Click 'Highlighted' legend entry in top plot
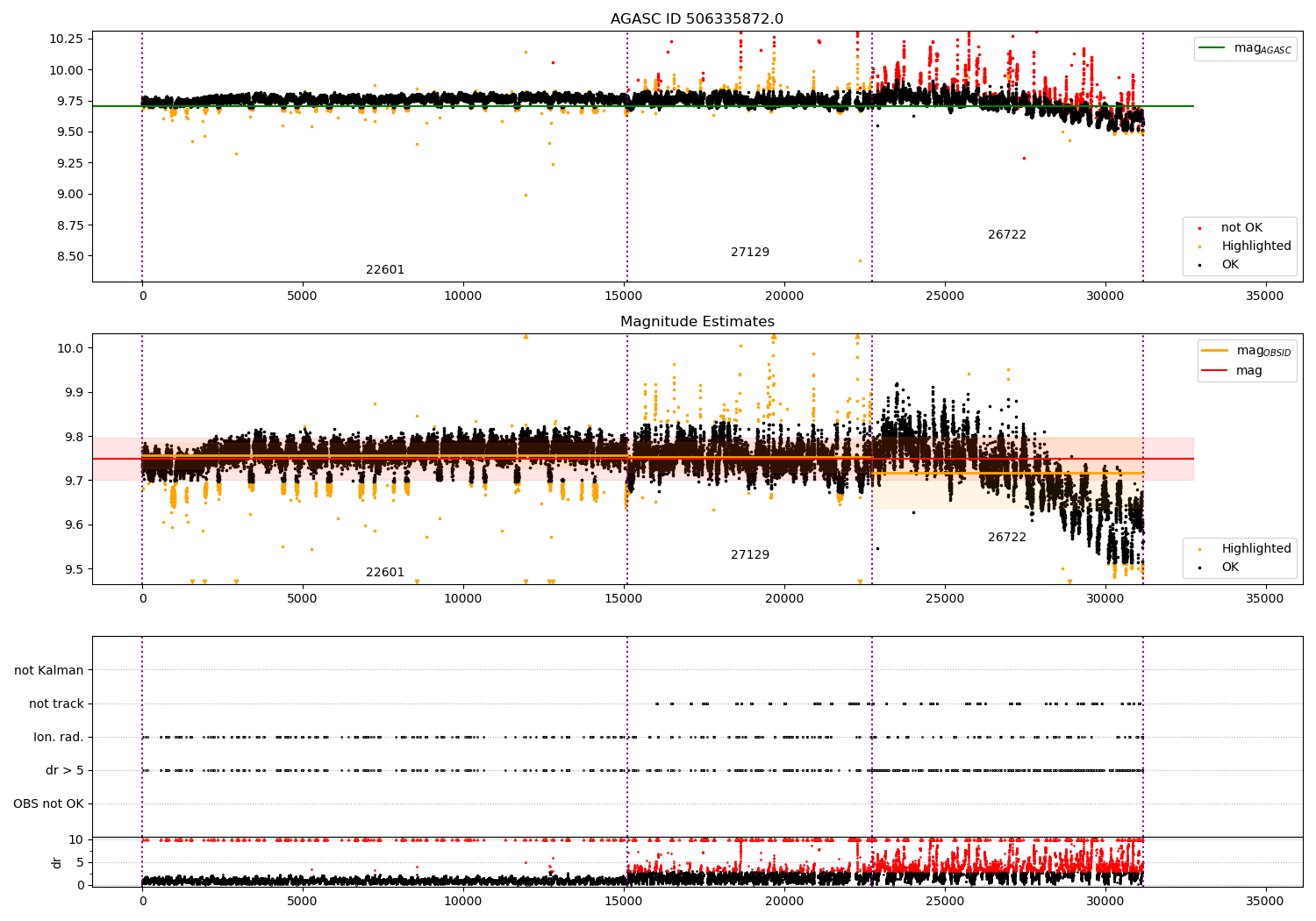Viewport: 1316px width, 921px height. 1255,246
